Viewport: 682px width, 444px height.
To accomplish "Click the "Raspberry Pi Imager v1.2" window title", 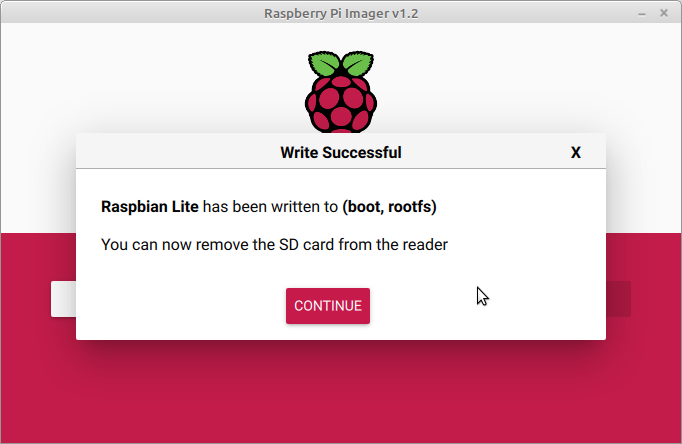I will pos(340,14).
